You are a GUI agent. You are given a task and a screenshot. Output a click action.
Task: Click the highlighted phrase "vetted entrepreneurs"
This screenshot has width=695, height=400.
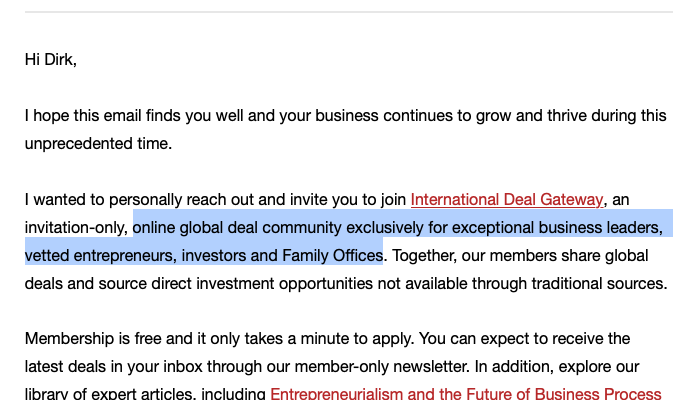98,255
